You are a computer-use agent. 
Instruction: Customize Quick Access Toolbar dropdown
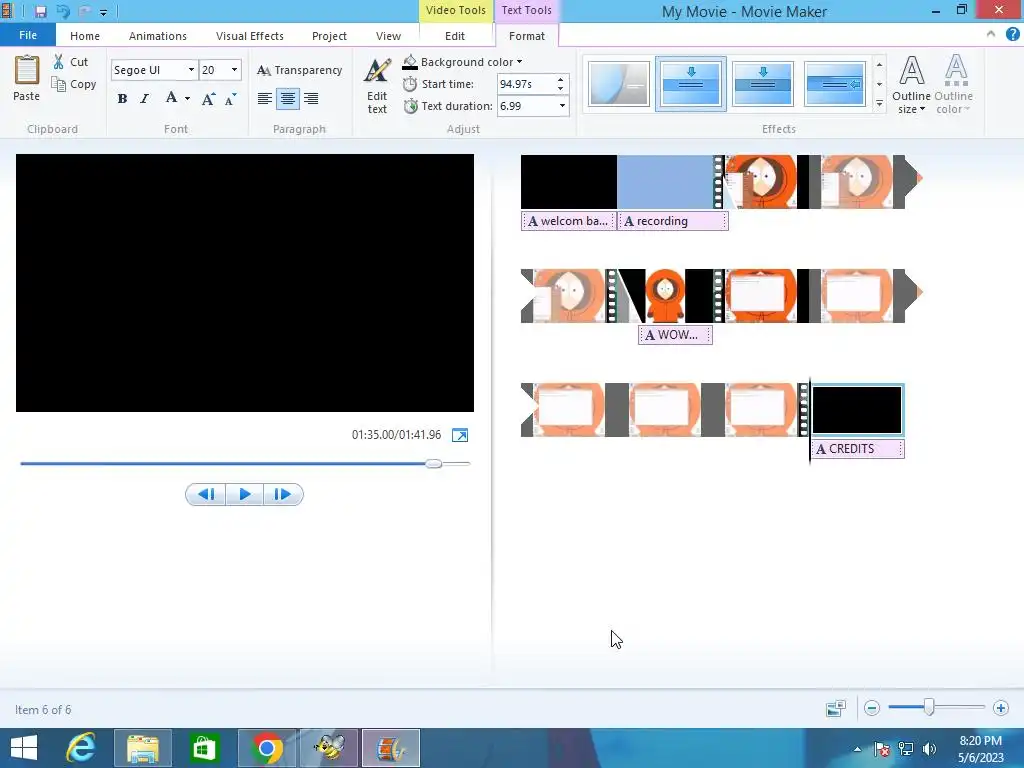103,12
